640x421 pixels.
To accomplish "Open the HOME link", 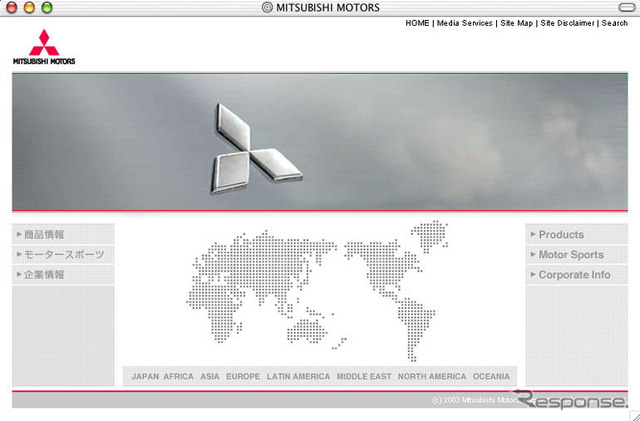I will tap(417, 23).
